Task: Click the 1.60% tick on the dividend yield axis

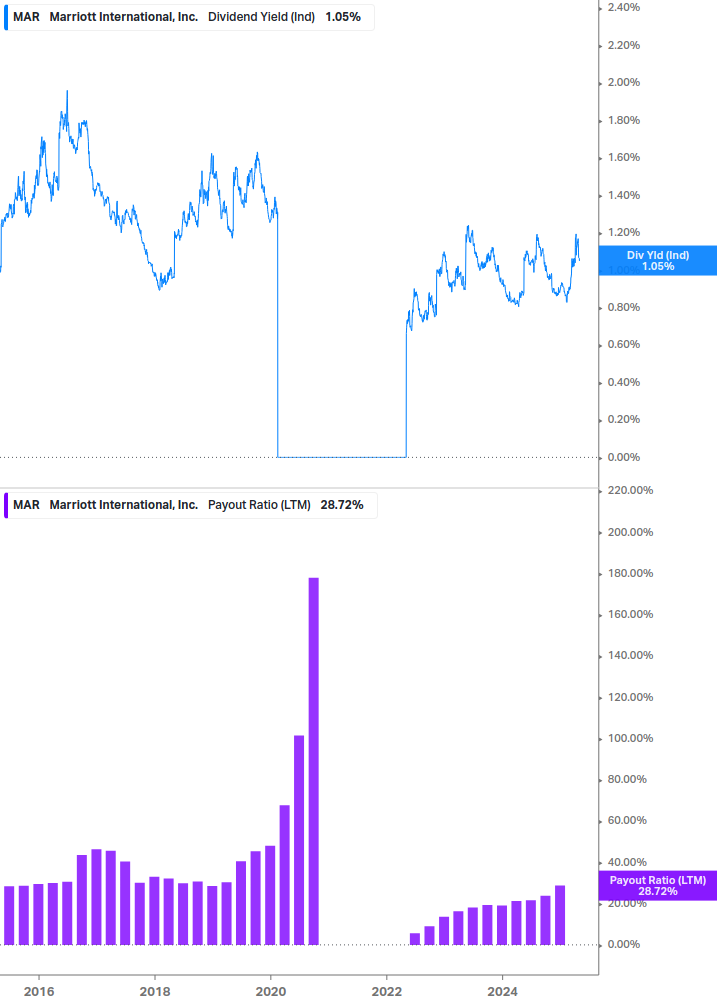Action: tap(623, 158)
